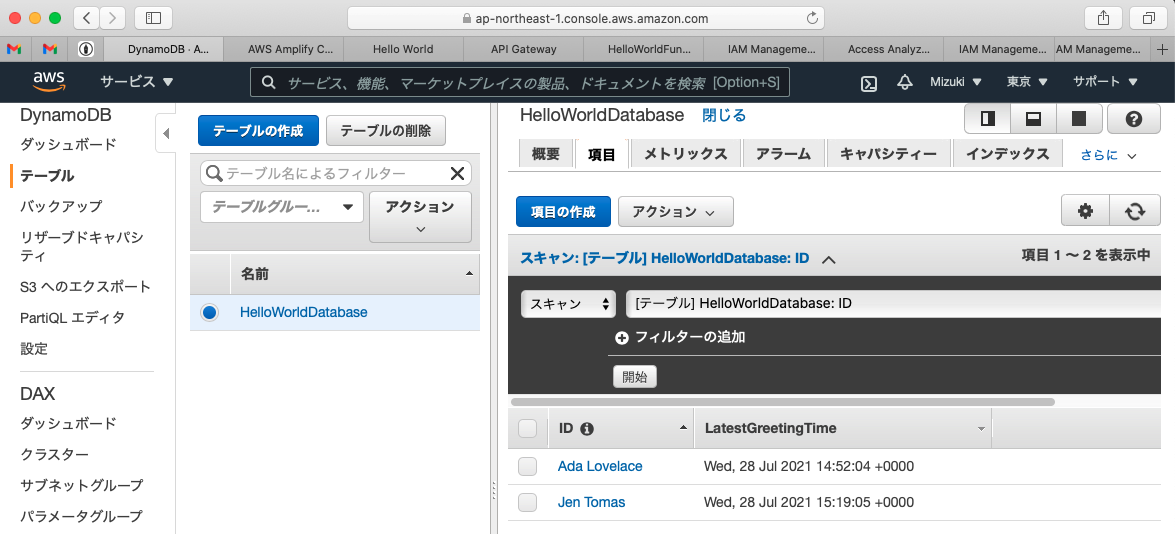
Task: Open the Safari share button
Action: [1103, 17]
